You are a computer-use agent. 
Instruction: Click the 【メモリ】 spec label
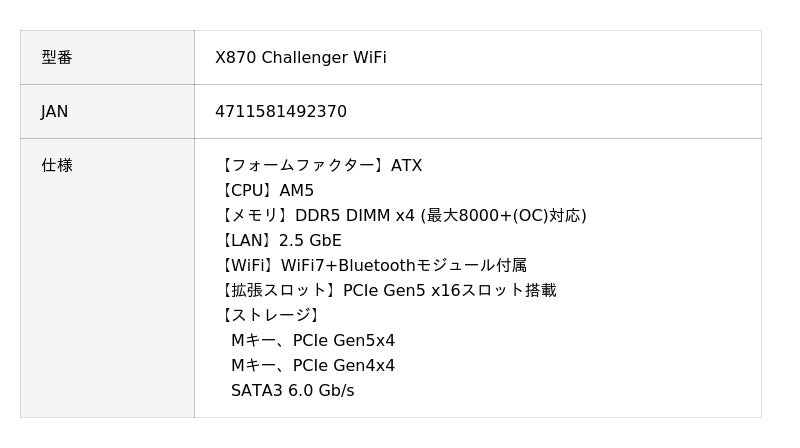pyautogui.click(x=255, y=216)
